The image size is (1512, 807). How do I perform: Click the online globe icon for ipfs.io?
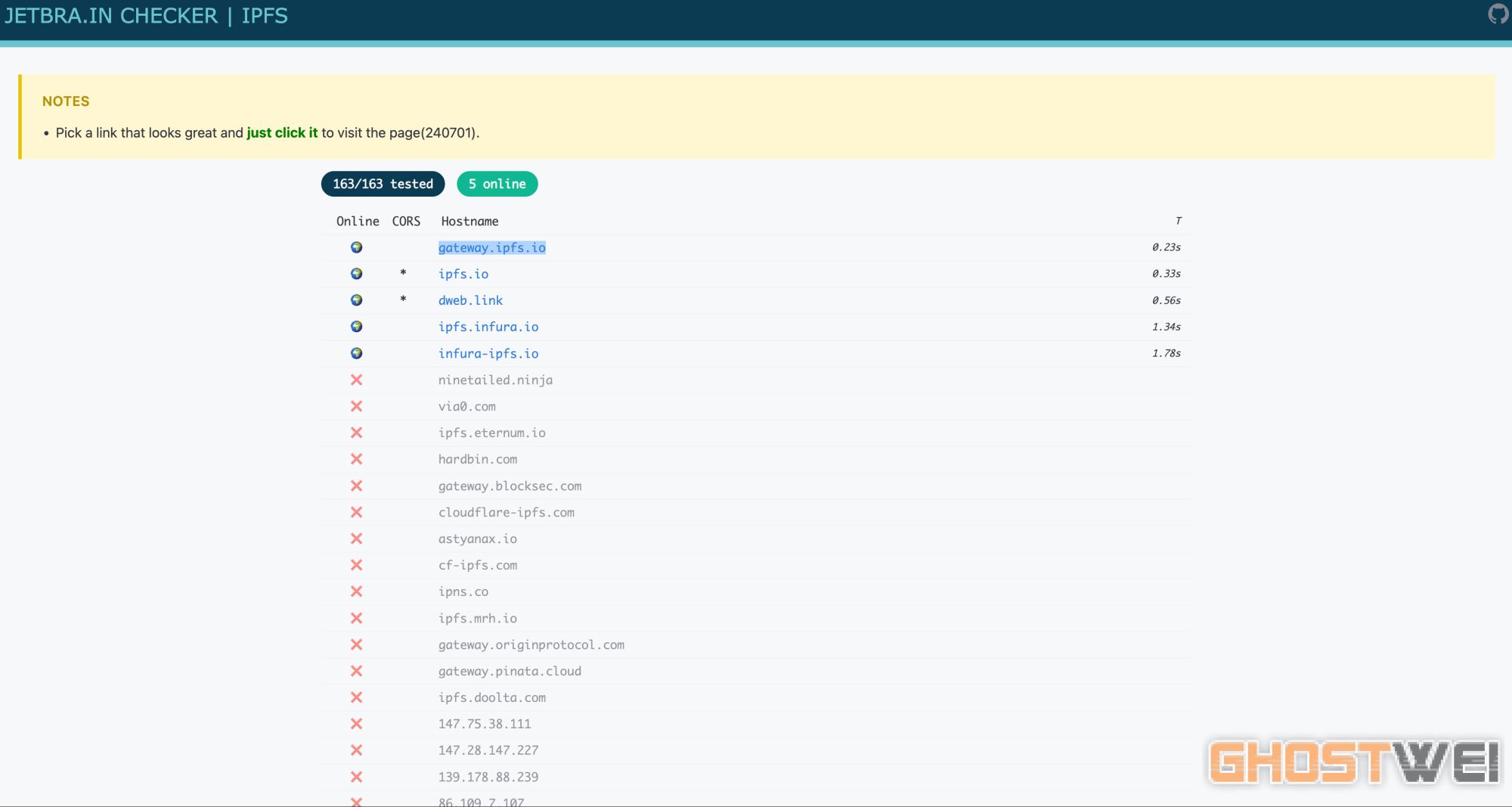[356, 274]
